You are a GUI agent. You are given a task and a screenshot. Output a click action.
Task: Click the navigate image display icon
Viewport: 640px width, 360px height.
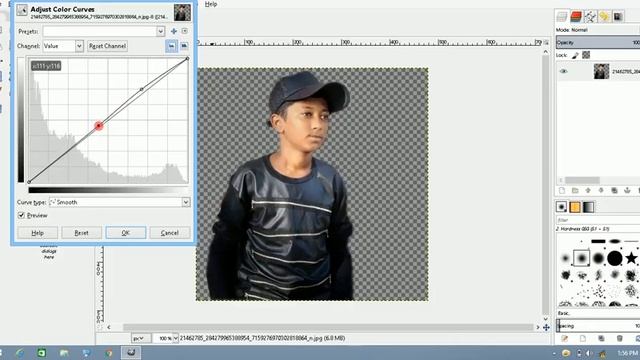pos(546,327)
